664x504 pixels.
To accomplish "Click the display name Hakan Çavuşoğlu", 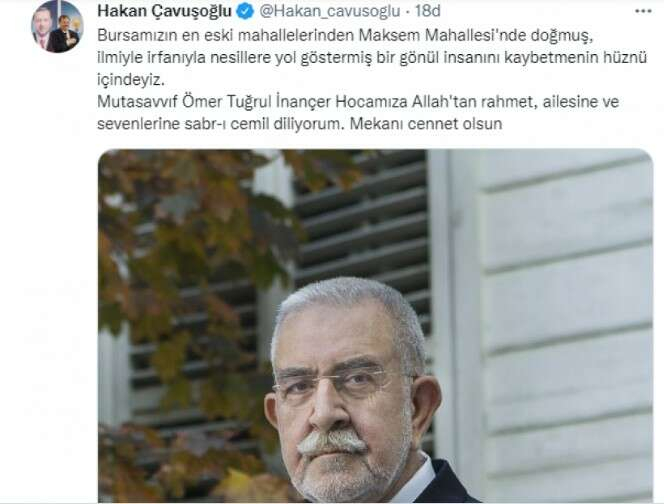I will [164, 11].
